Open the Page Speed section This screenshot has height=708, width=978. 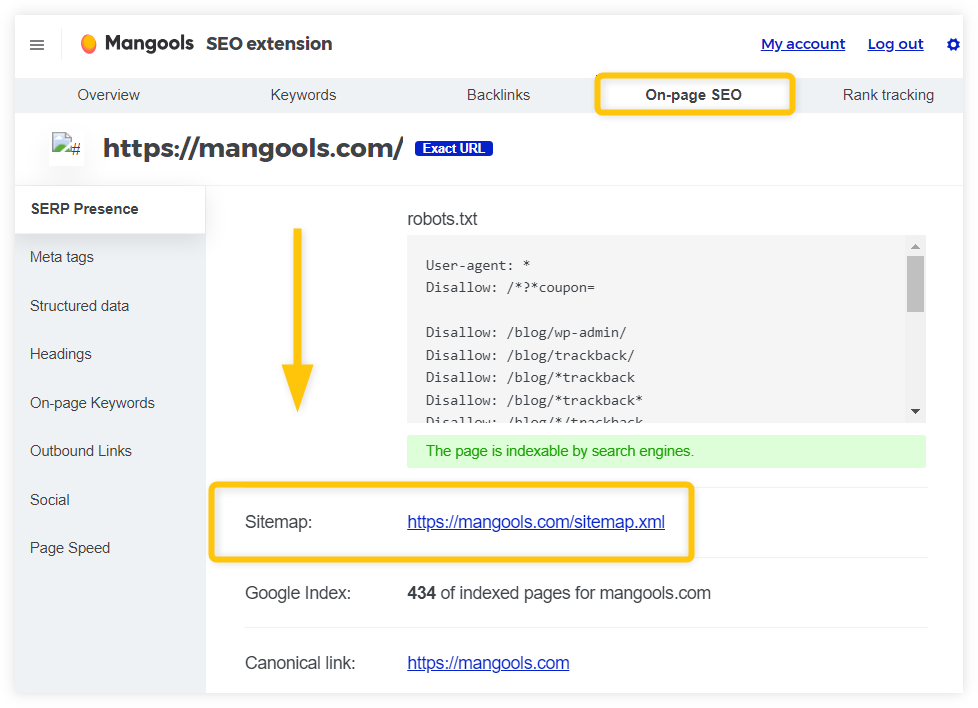coord(70,548)
